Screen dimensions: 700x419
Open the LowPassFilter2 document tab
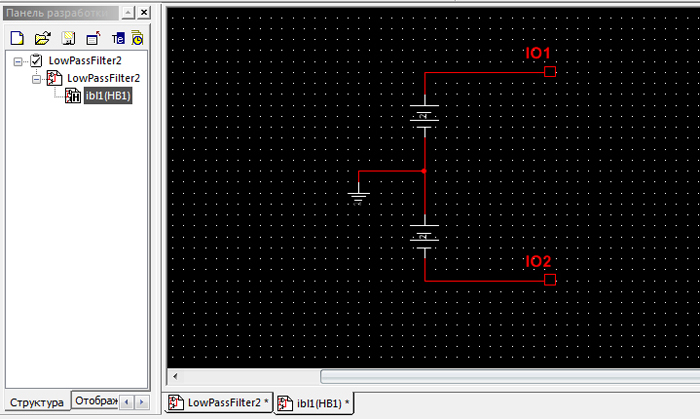pyautogui.click(x=219, y=402)
